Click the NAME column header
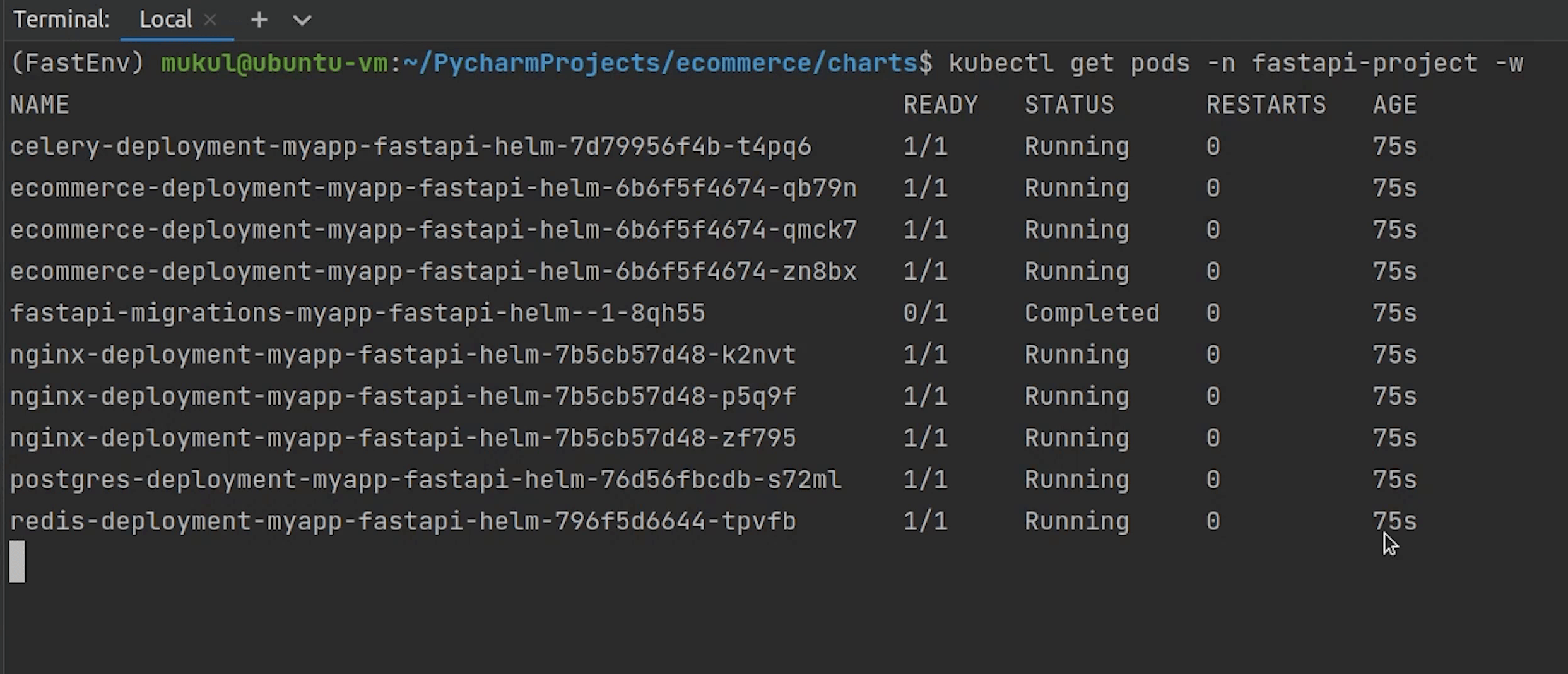 [40, 105]
